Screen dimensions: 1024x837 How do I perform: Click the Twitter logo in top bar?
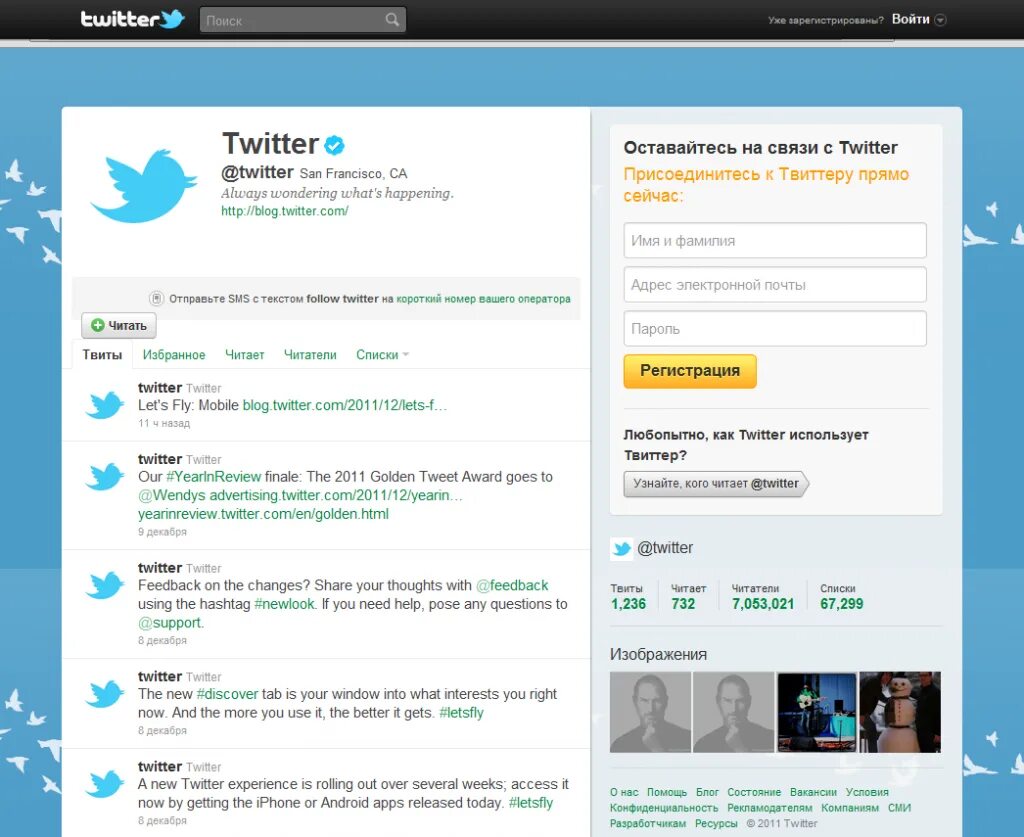click(133, 19)
